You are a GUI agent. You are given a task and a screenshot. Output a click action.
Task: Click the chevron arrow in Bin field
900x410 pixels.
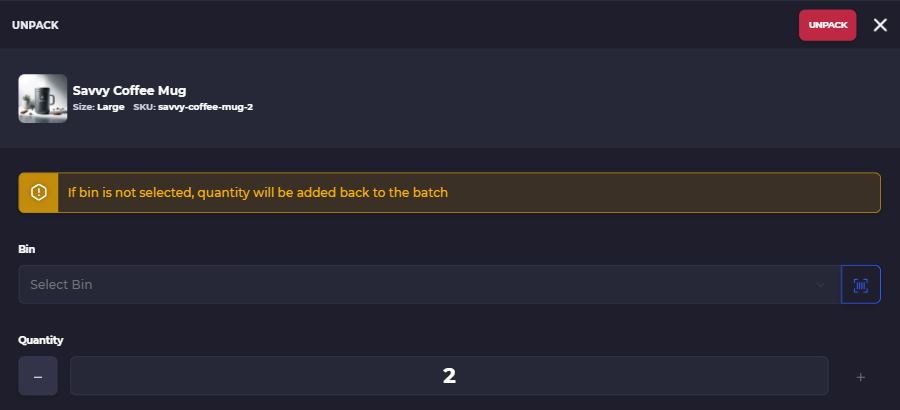(x=821, y=284)
